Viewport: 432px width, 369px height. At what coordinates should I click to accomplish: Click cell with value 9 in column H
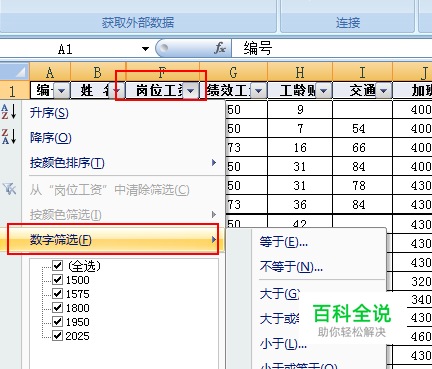point(300,110)
